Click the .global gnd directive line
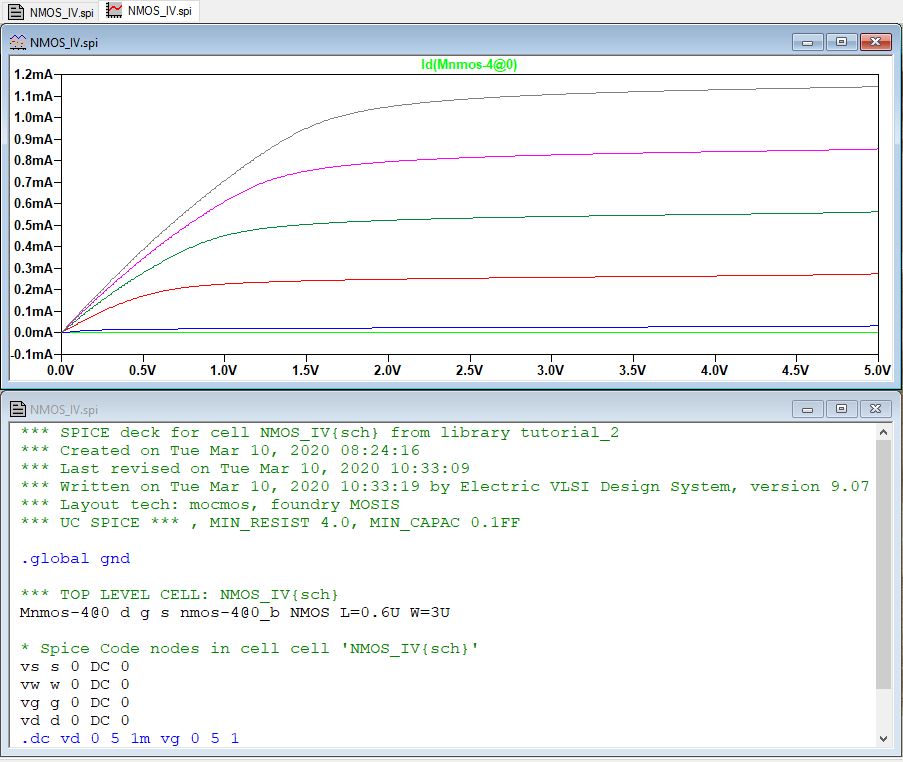This screenshot has height=762, width=903. coord(75,558)
